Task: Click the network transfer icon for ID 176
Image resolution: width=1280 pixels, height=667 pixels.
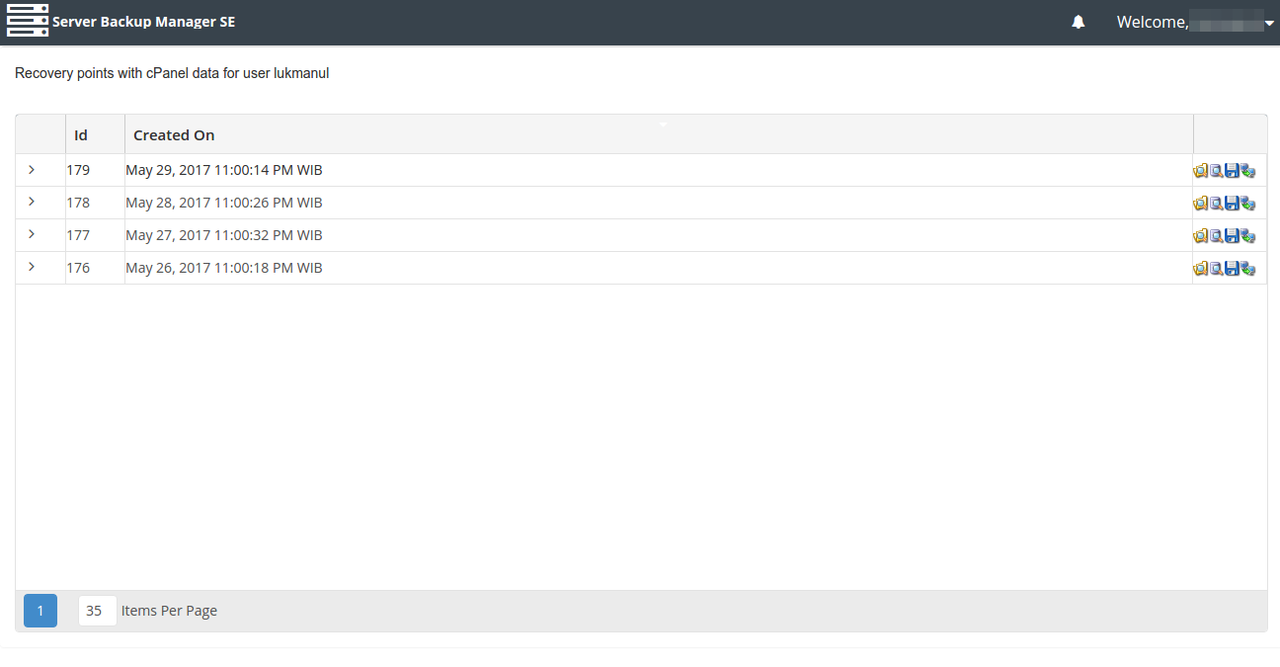Action: 1248,268
